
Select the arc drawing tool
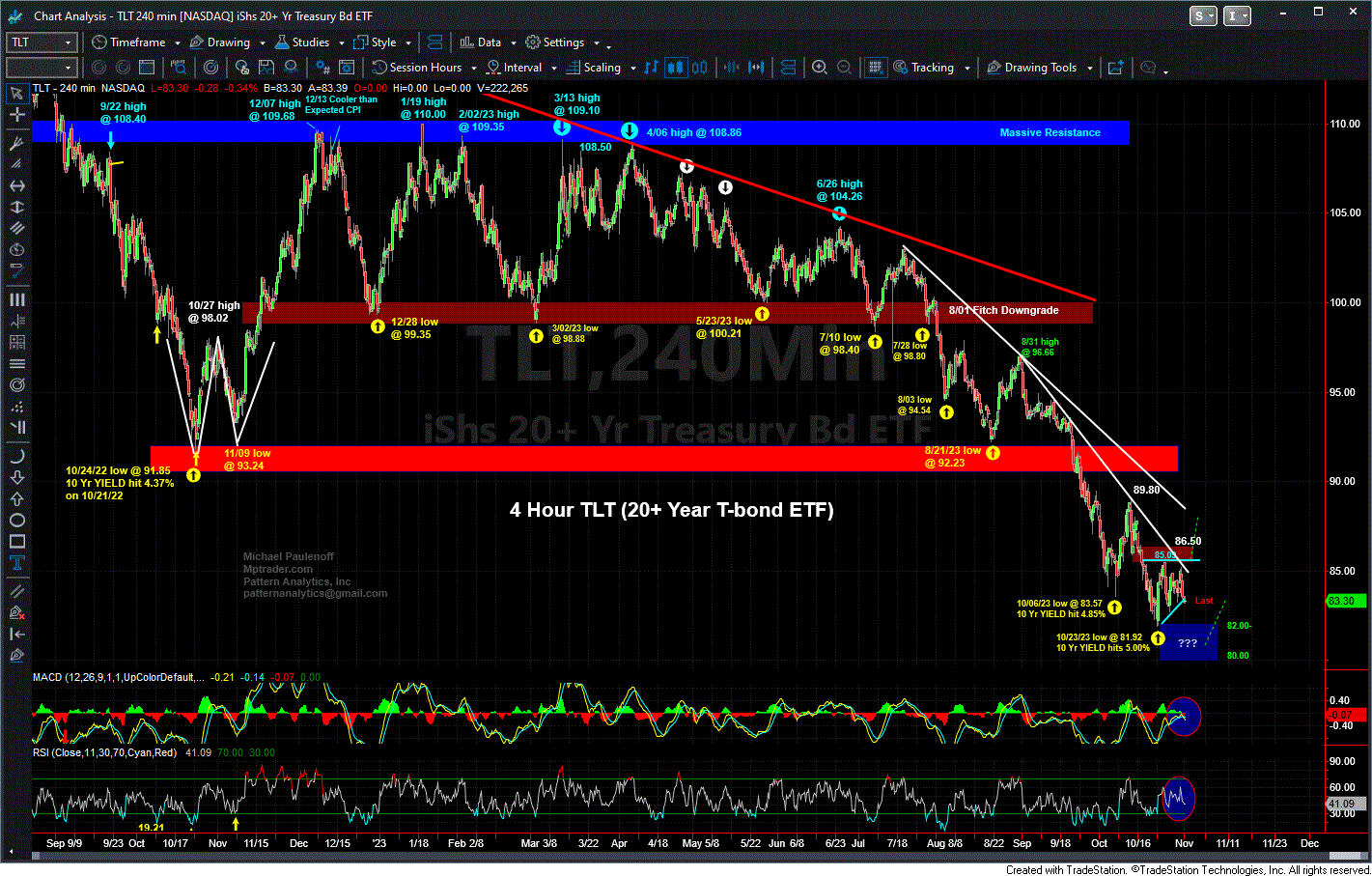tap(16, 456)
